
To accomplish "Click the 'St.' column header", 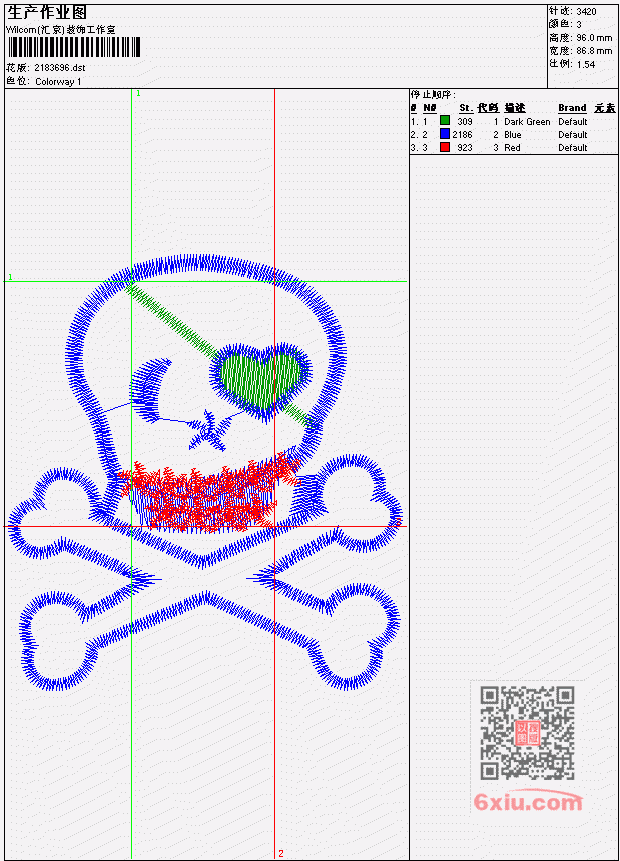I will pyautogui.click(x=466, y=108).
